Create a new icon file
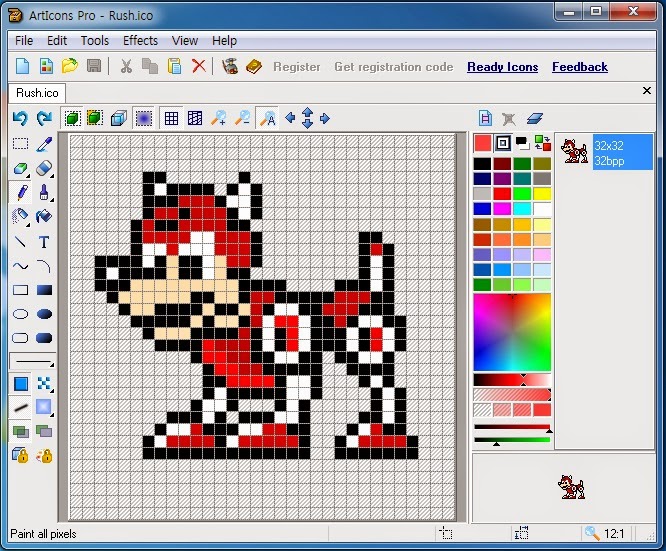Screen dimensions: 666x551 coord(22,66)
